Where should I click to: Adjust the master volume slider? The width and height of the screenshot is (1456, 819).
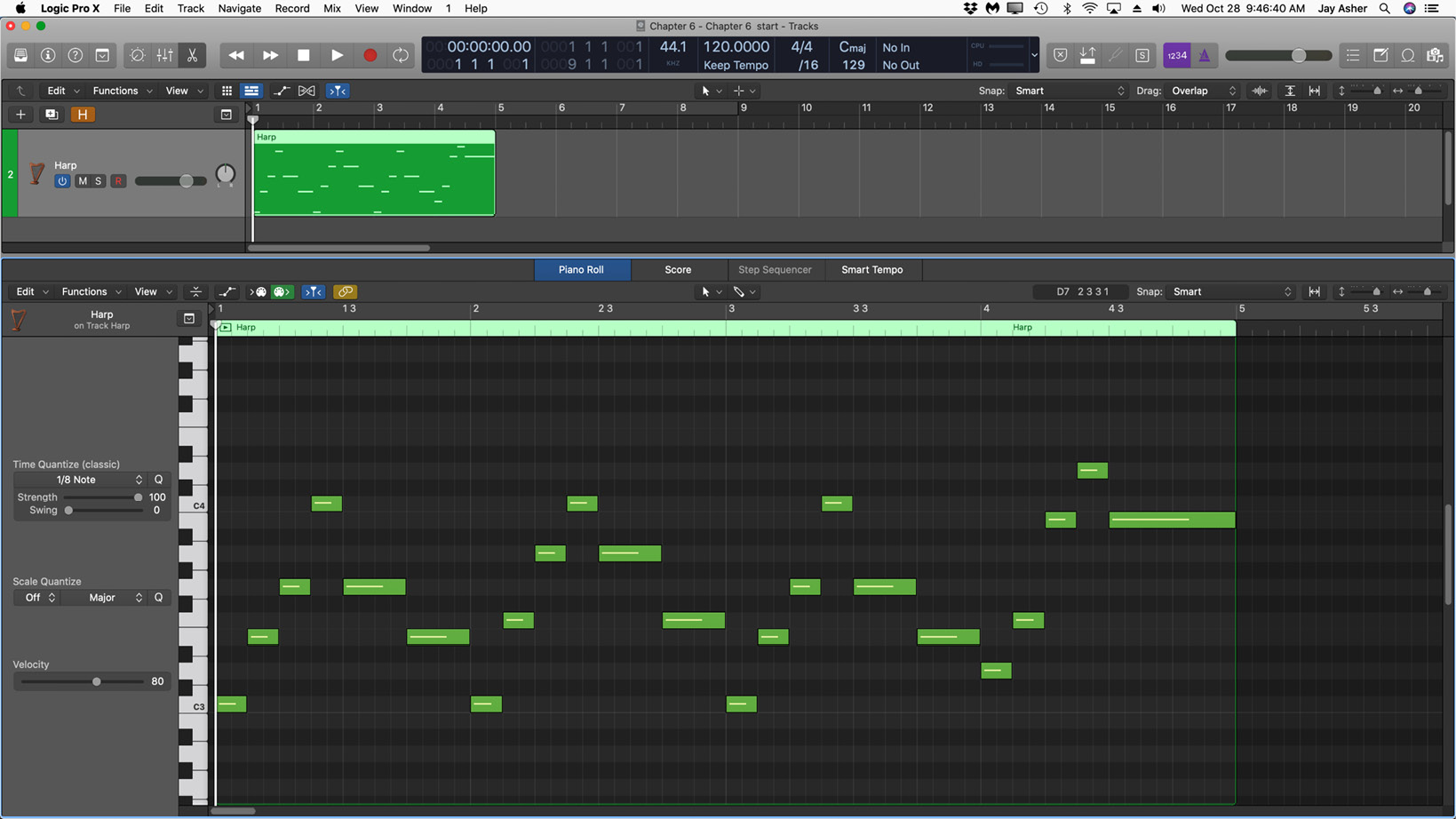tap(1279, 55)
